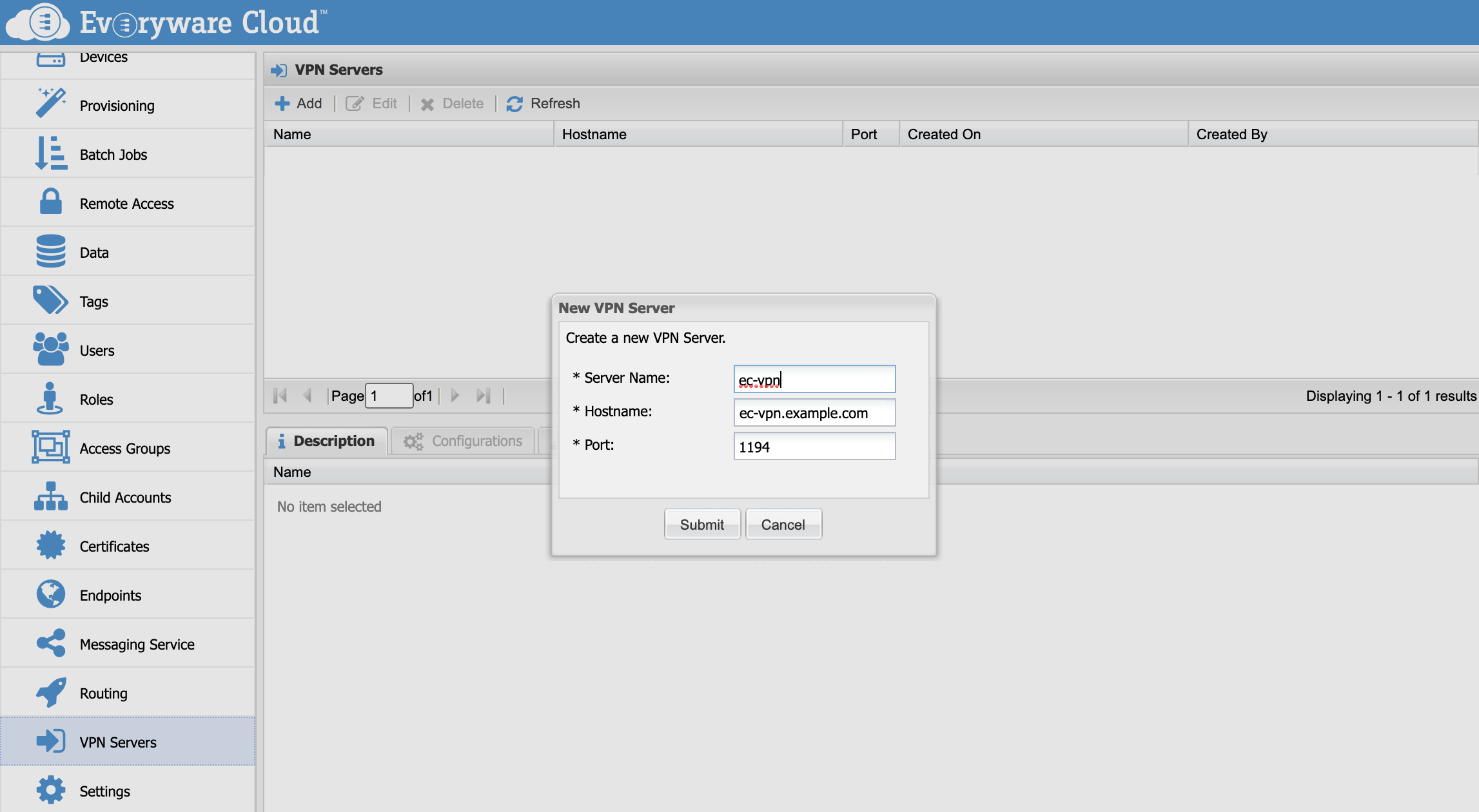Select Endpoints label in sidebar
This screenshot has height=812, width=1479.
pos(111,595)
